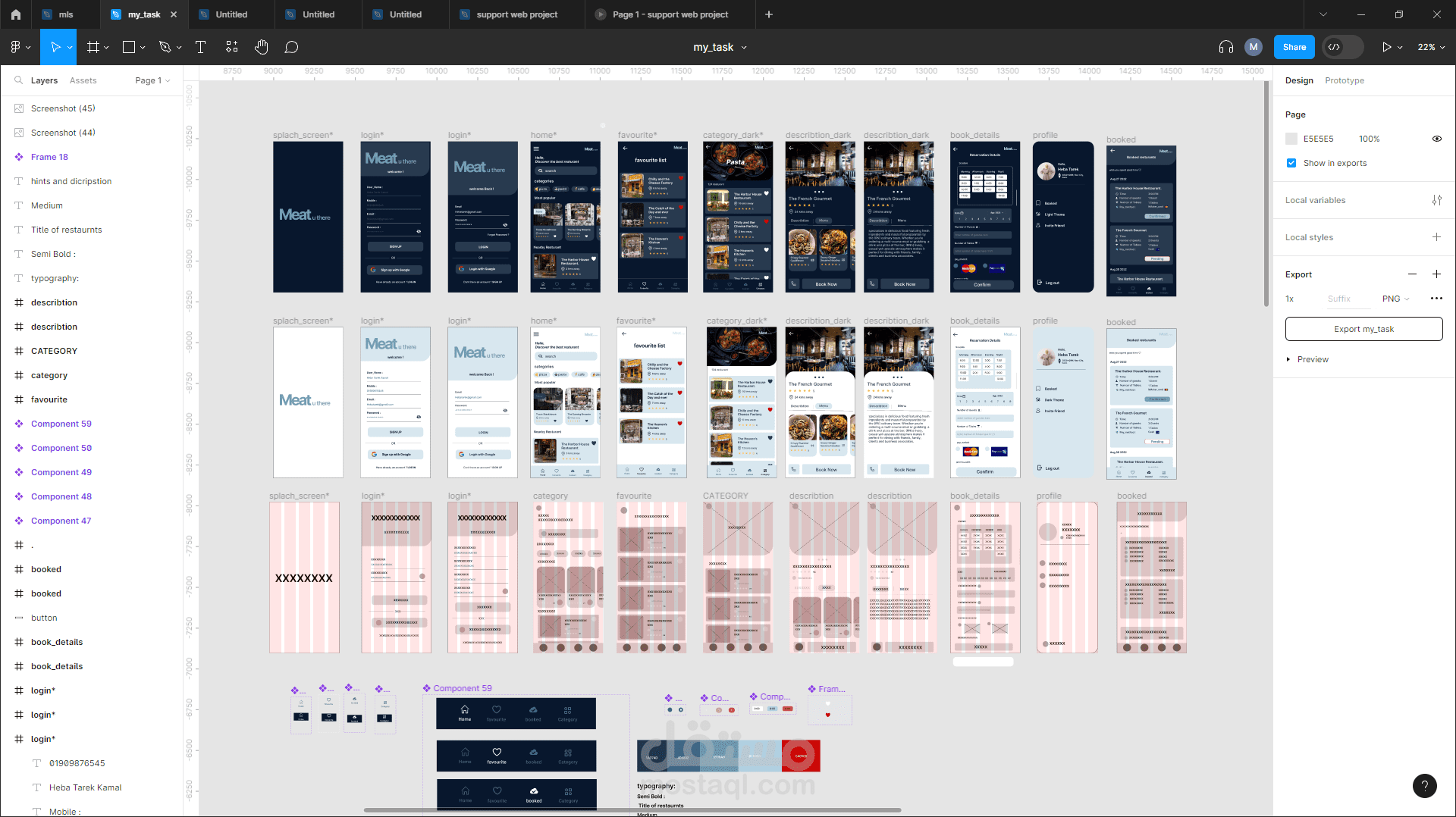This screenshot has height=817, width=1456.
Task: Open Pen tool options arrow
Action: point(179,47)
